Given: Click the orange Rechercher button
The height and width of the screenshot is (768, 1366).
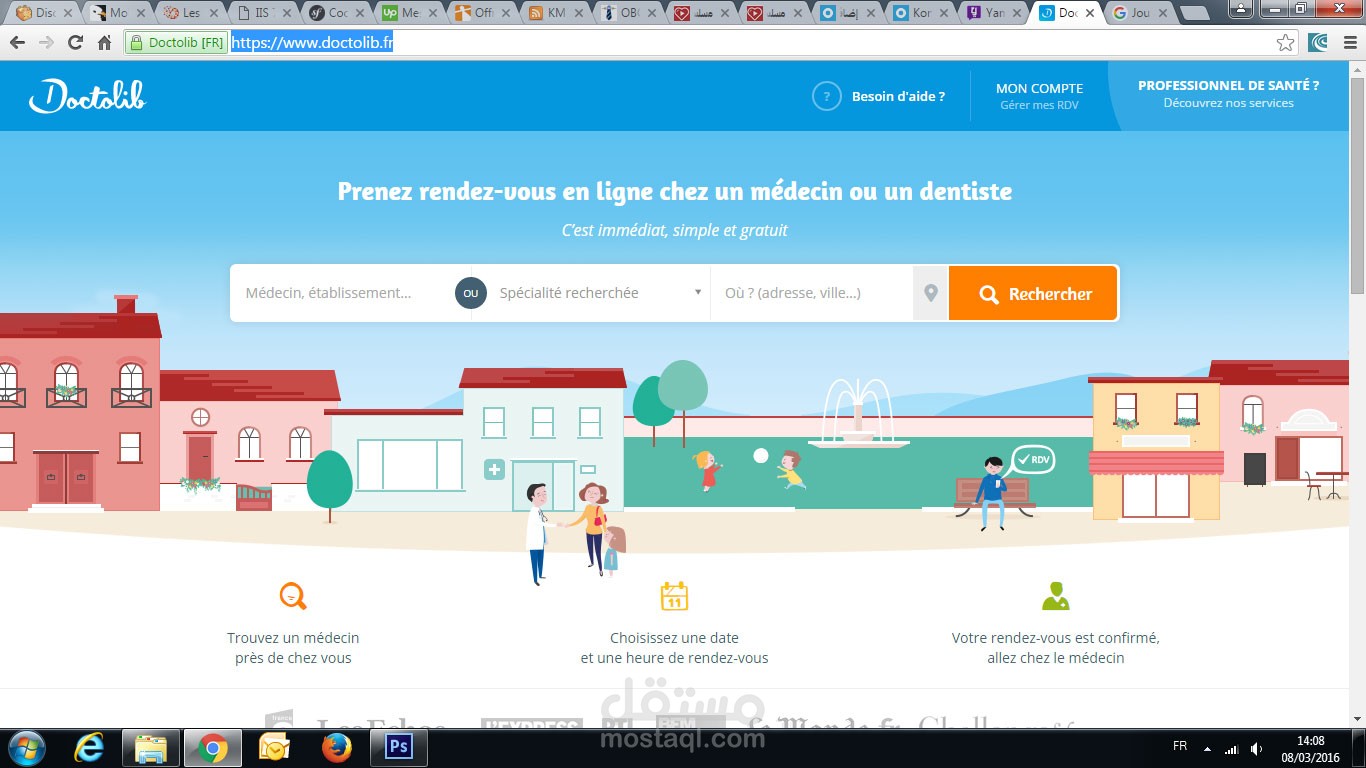Looking at the screenshot, I should click(1033, 293).
